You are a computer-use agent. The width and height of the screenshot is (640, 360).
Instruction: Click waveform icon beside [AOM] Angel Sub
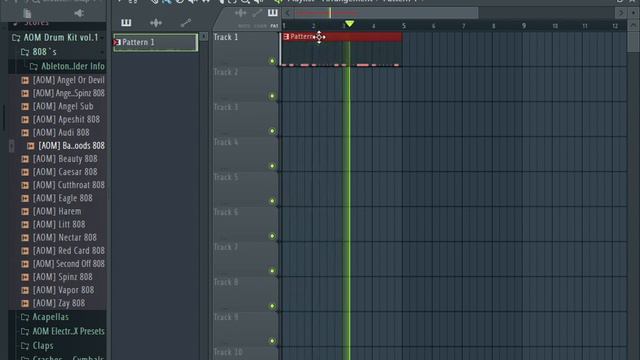(25, 107)
